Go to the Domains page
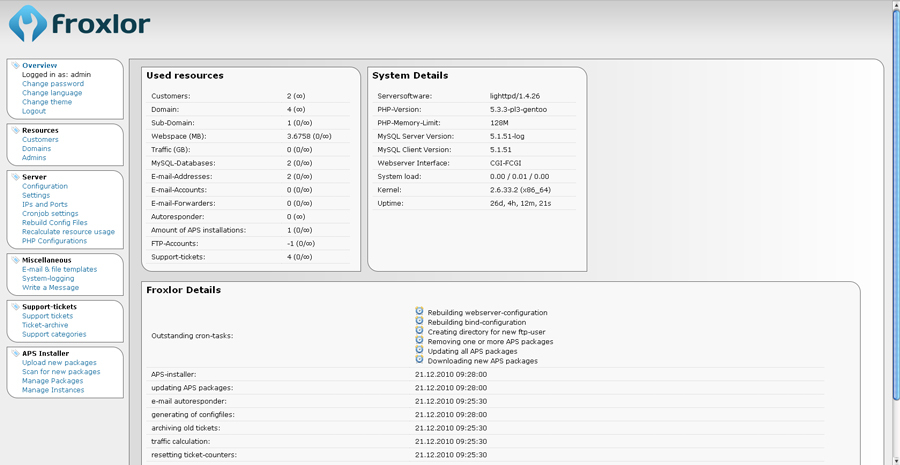Image resolution: width=900 pixels, height=465 pixels. pos(37,149)
